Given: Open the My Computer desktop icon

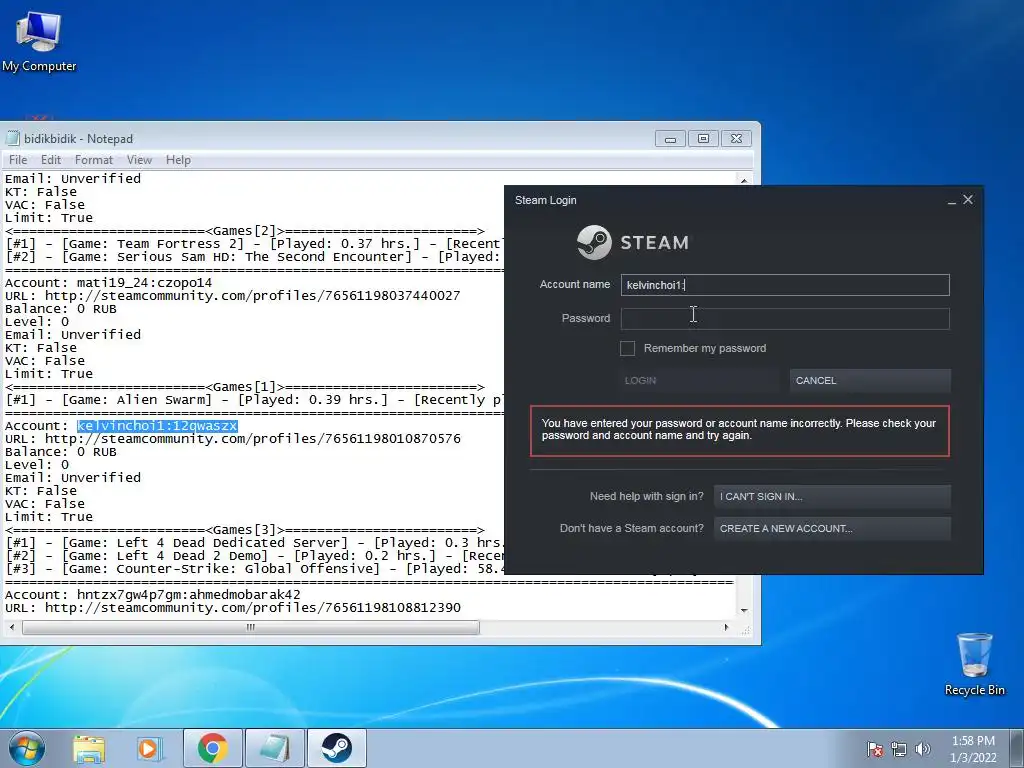Looking at the screenshot, I should [x=39, y=42].
